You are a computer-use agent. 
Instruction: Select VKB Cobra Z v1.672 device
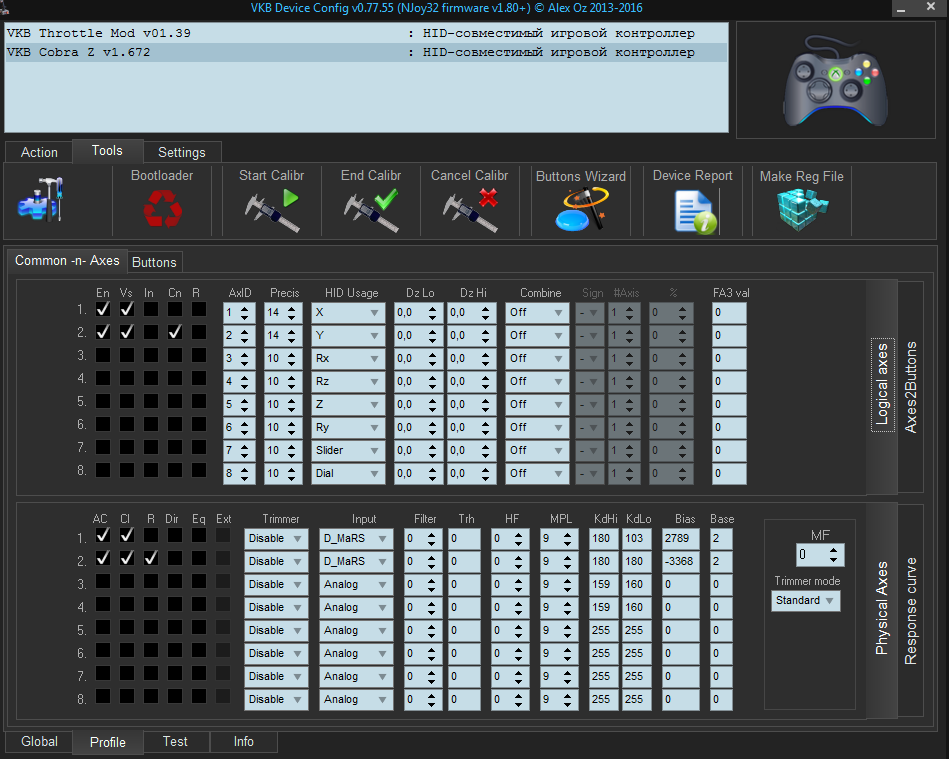(x=366, y=52)
